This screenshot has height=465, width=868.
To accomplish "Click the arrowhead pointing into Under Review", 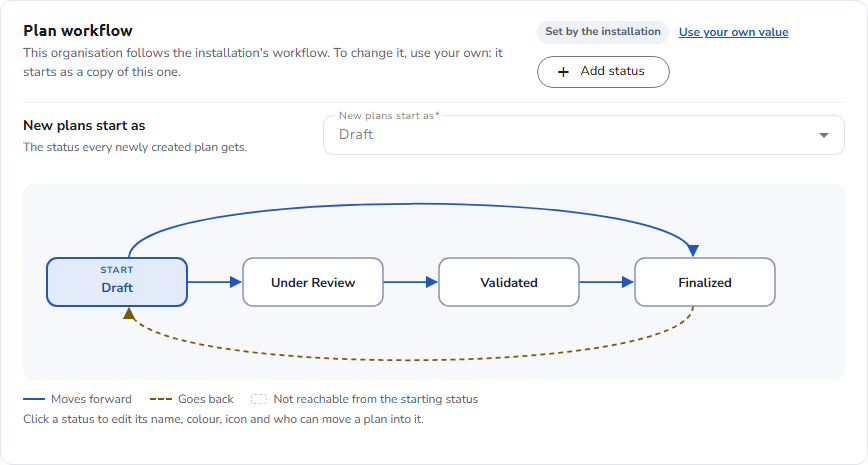I will [236, 282].
